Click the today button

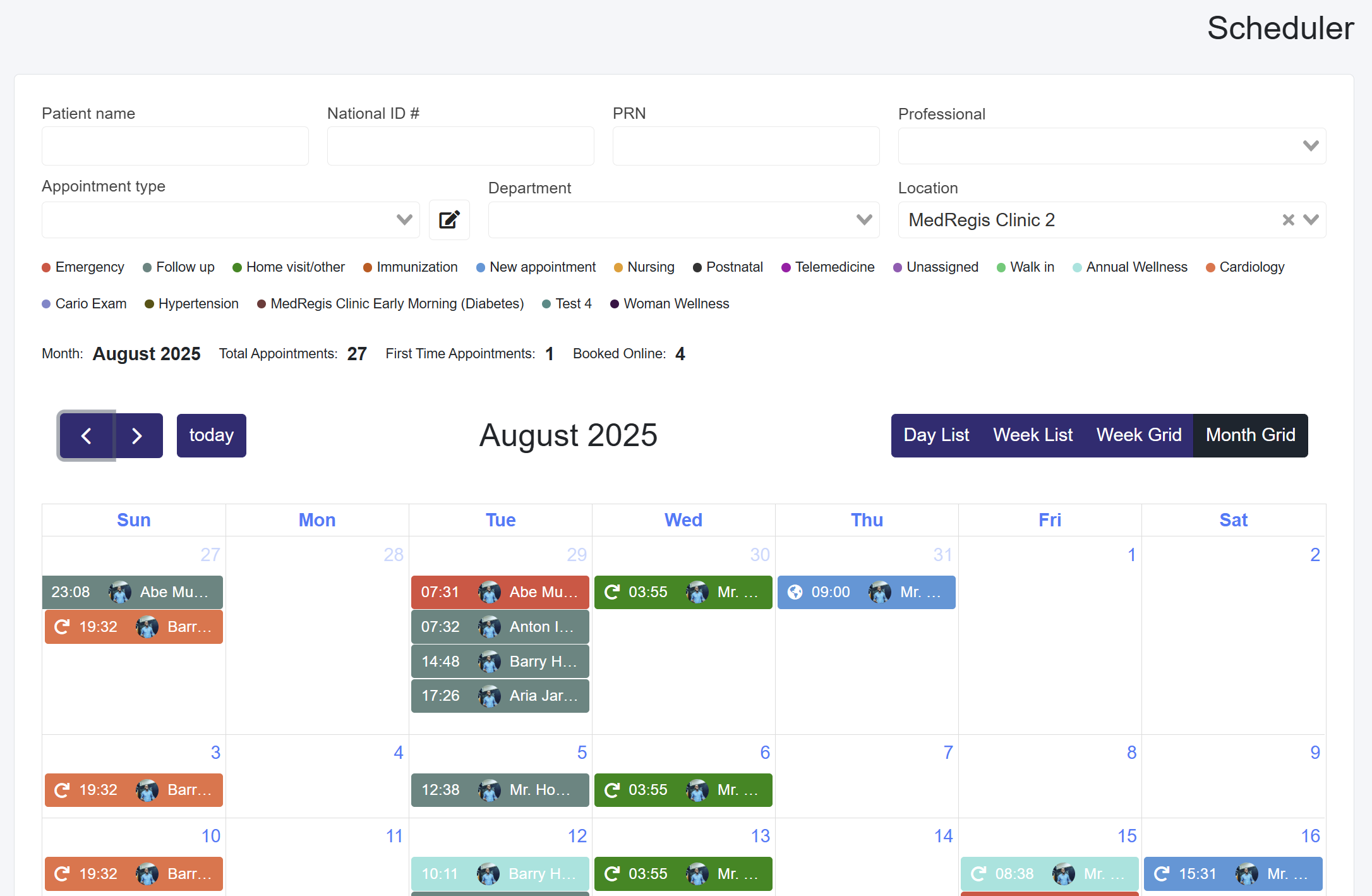point(211,435)
